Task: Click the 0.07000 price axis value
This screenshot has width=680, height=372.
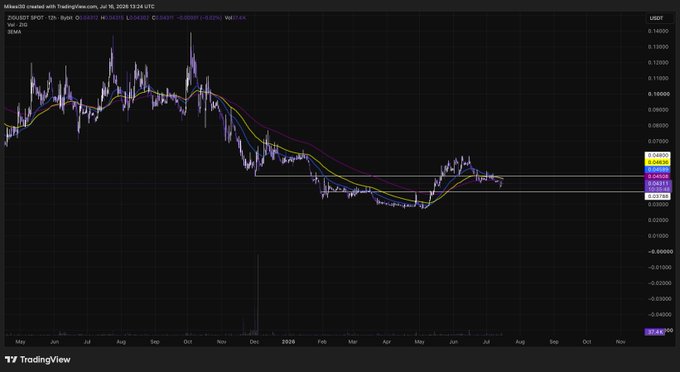Action: [x=657, y=141]
